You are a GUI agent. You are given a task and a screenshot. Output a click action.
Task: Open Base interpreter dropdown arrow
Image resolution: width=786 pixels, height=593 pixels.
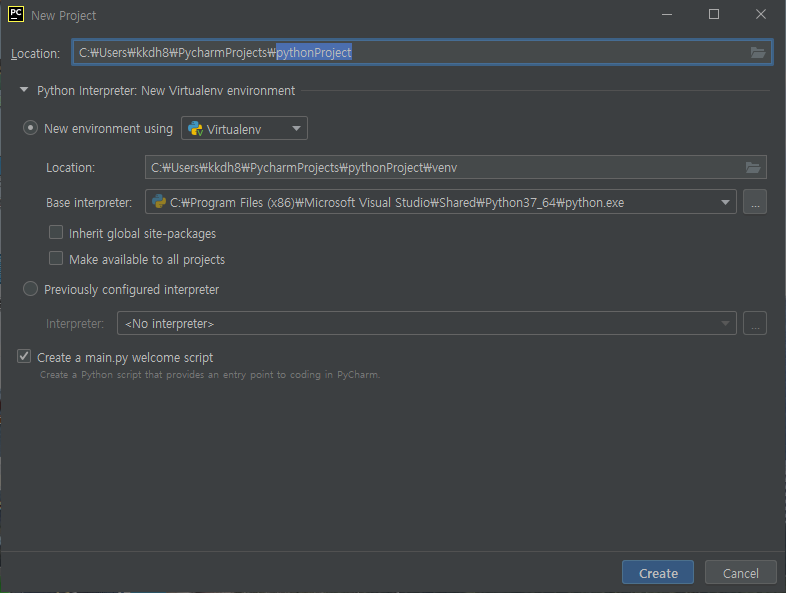pyautogui.click(x=725, y=202)
